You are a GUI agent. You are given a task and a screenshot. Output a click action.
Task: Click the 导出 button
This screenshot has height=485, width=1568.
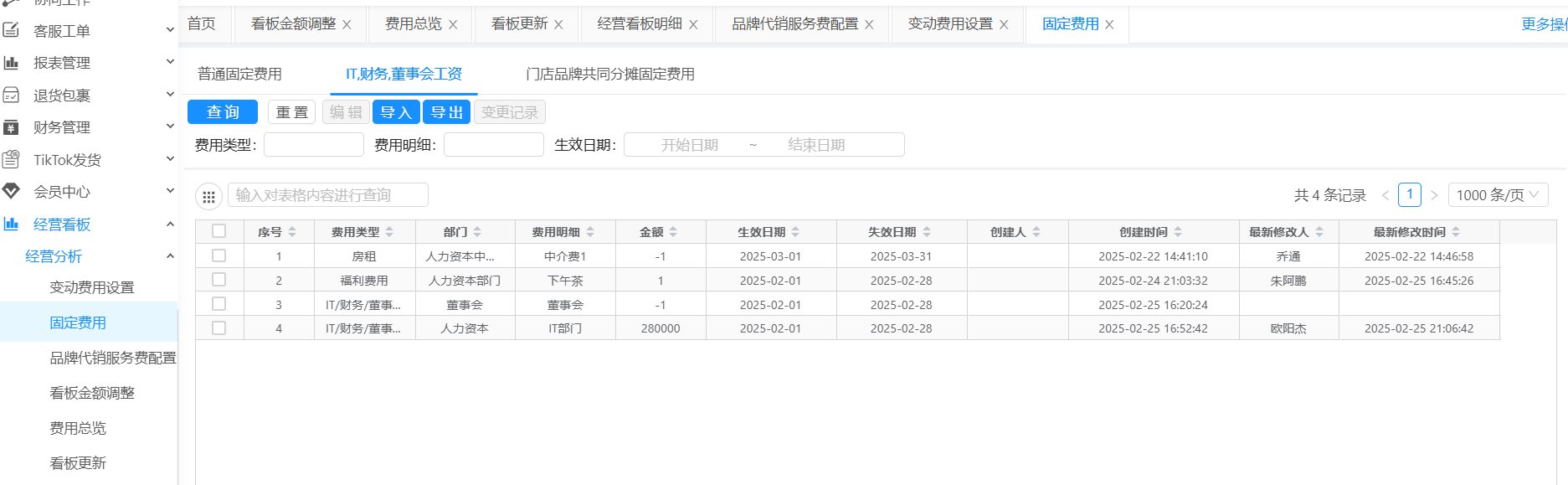(x=446, y=112)
